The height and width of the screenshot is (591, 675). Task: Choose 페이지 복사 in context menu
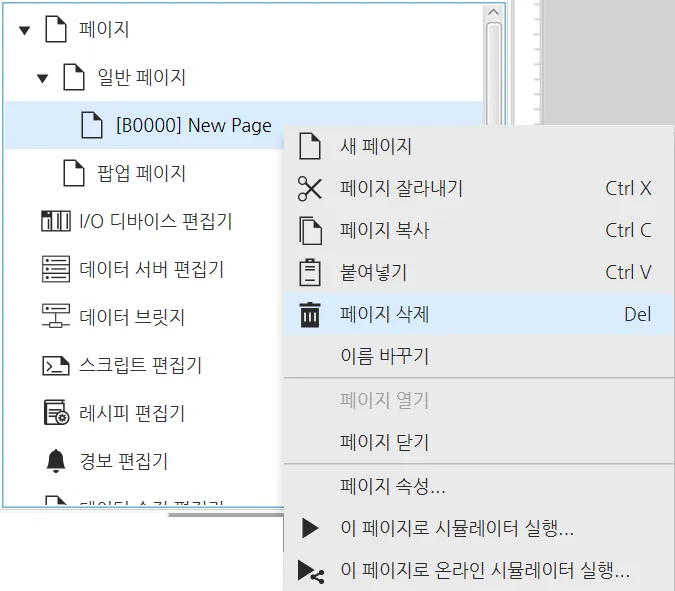(x=384, y=230)
